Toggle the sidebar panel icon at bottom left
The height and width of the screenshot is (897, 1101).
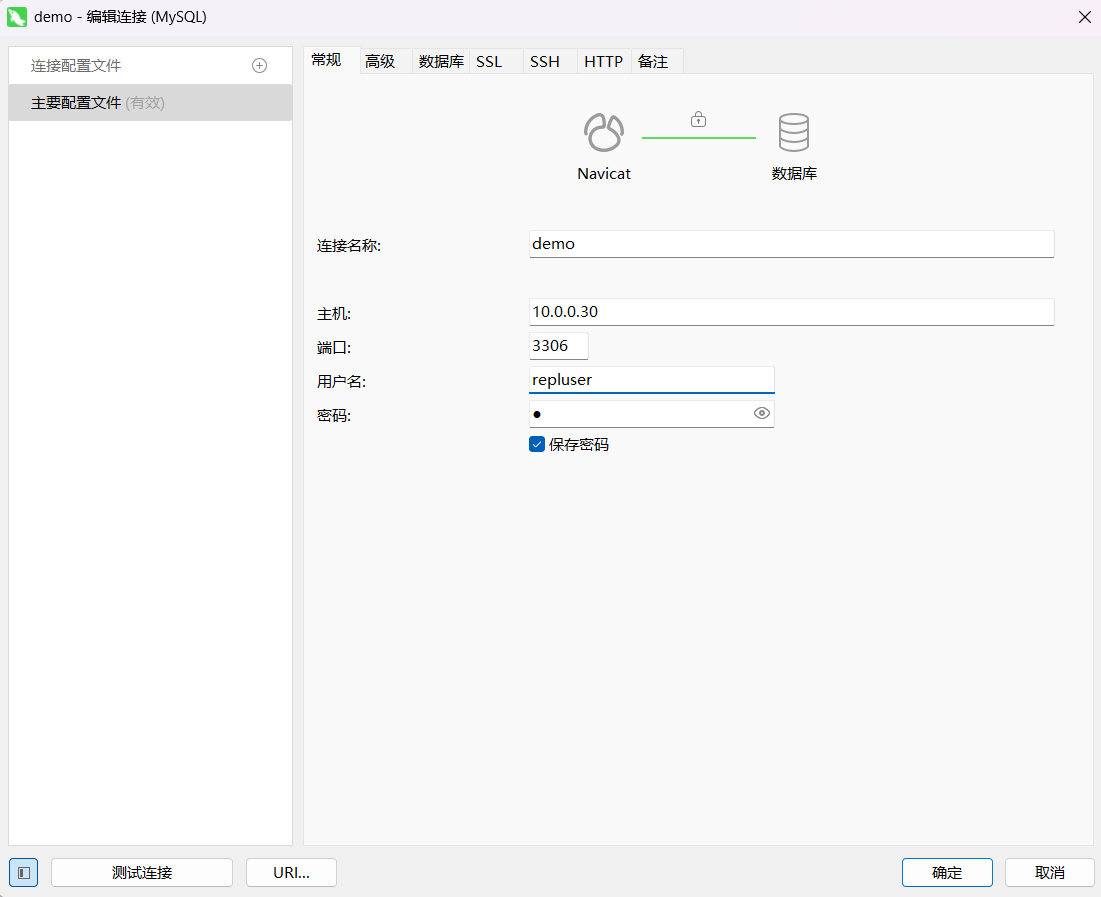(x=22, y=872)
